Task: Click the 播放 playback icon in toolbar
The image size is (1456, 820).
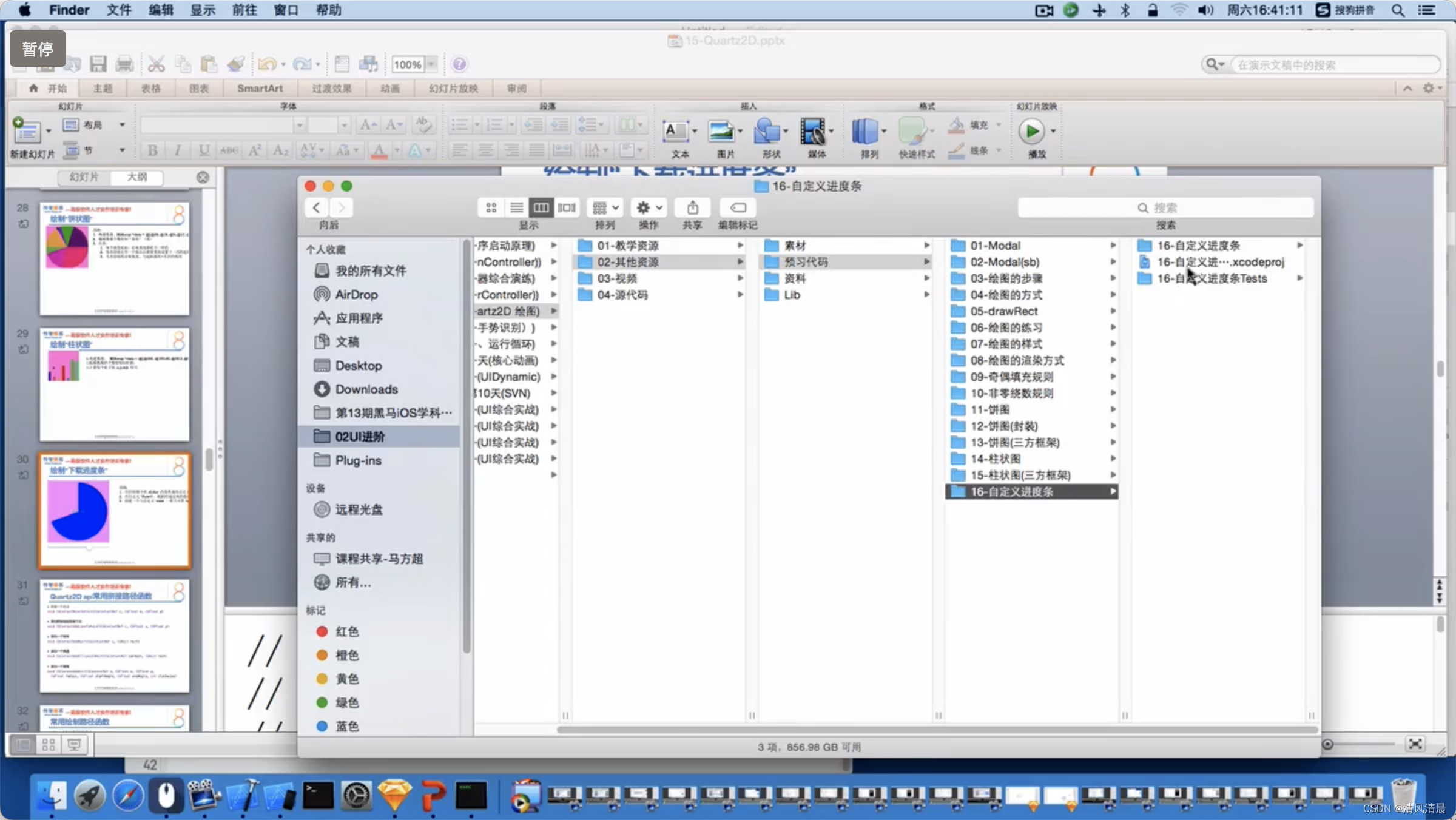Action: click(x=1033, y=131)
